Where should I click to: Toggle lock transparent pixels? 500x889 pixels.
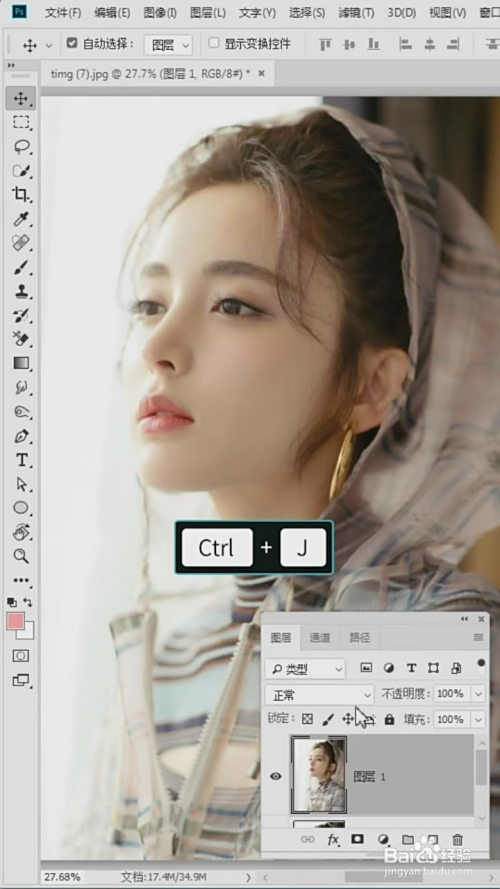click(x=307, y=719)
